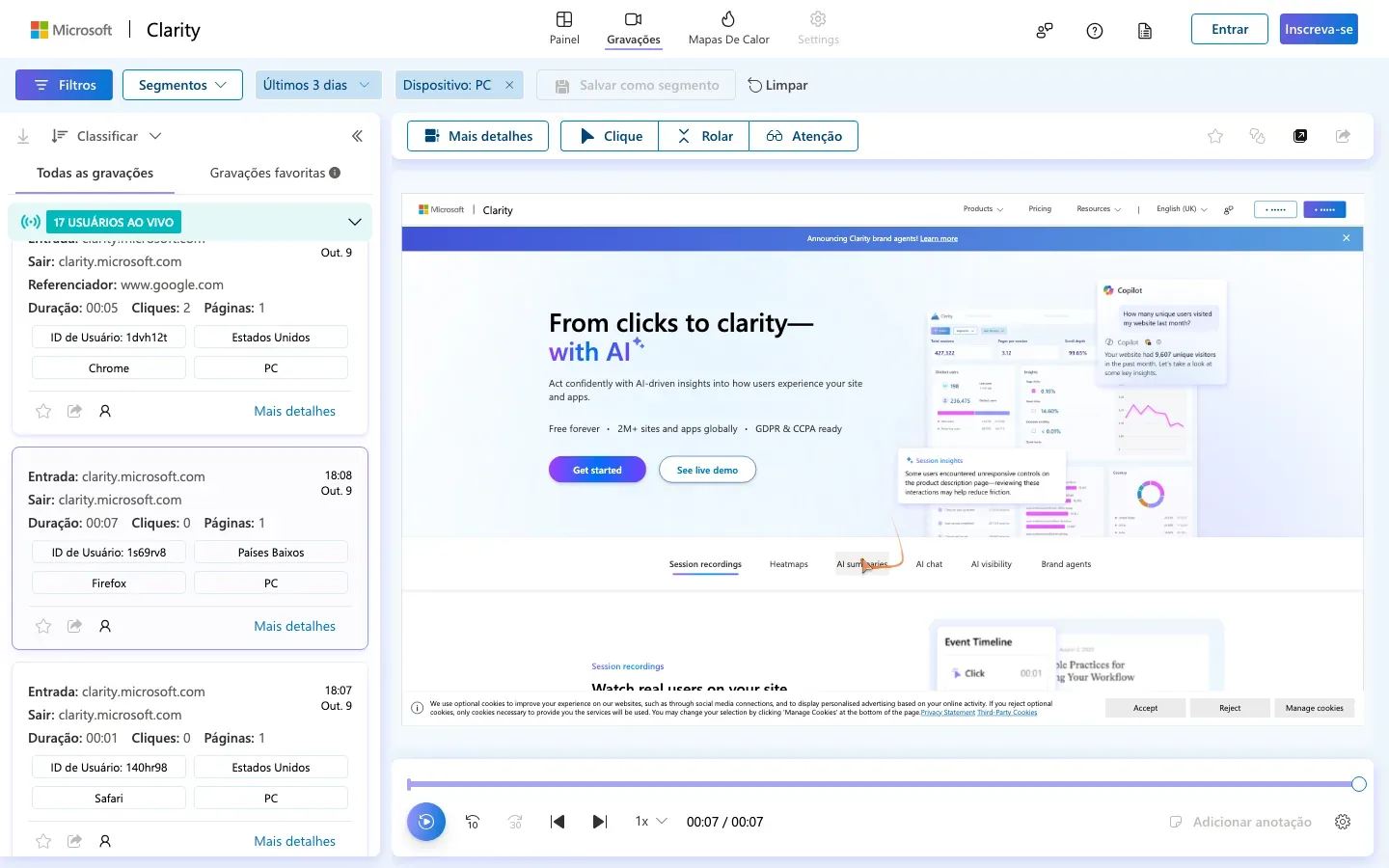Viewport: 1389px width, 868px height.
Task: Click Adicionar anotação field
Action: [1240, 822]
